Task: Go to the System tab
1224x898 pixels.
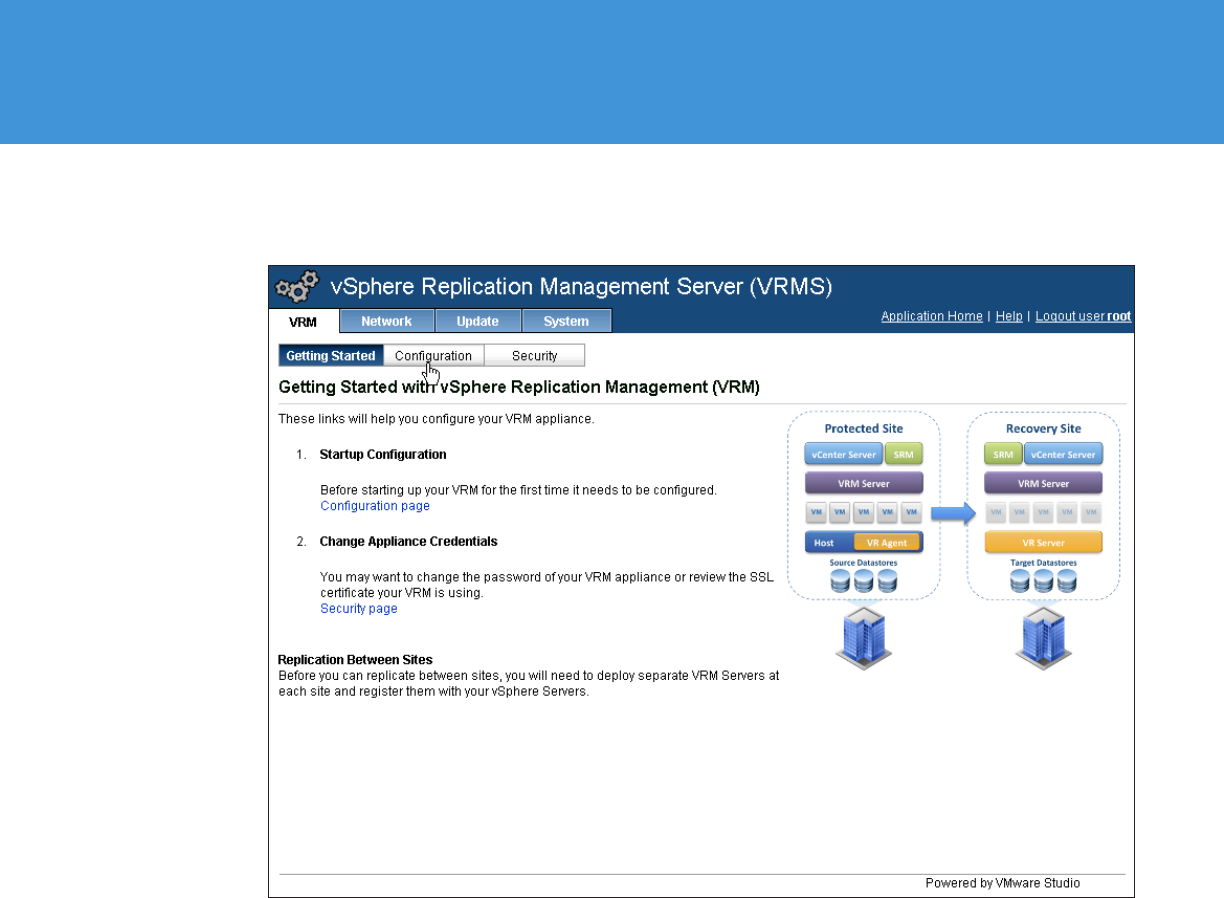Action: [x=566, y=321]
